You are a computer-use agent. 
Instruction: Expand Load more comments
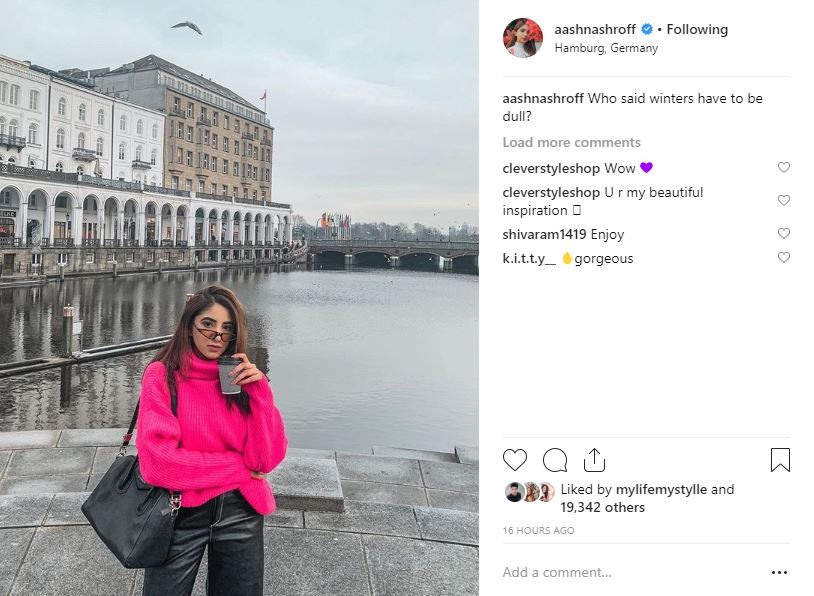coord(571,142)
